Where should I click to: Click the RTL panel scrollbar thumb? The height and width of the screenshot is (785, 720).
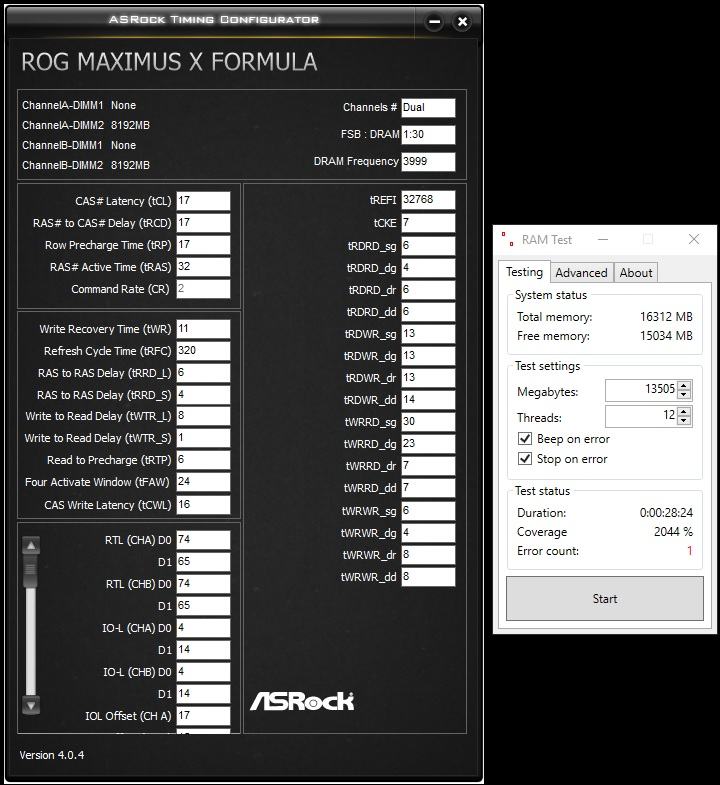pyautogui.click(x=31, y=571)
